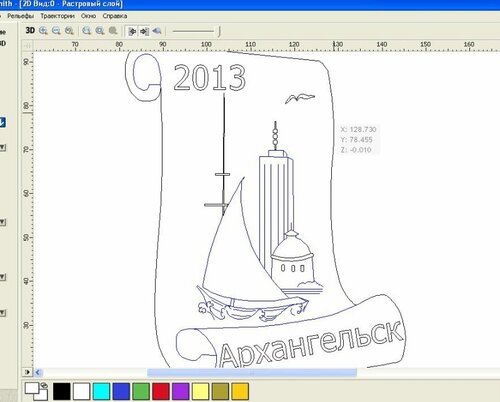Click the primary/secondary color swap icon
The image size is (500, 402).
tap(44, 385)
